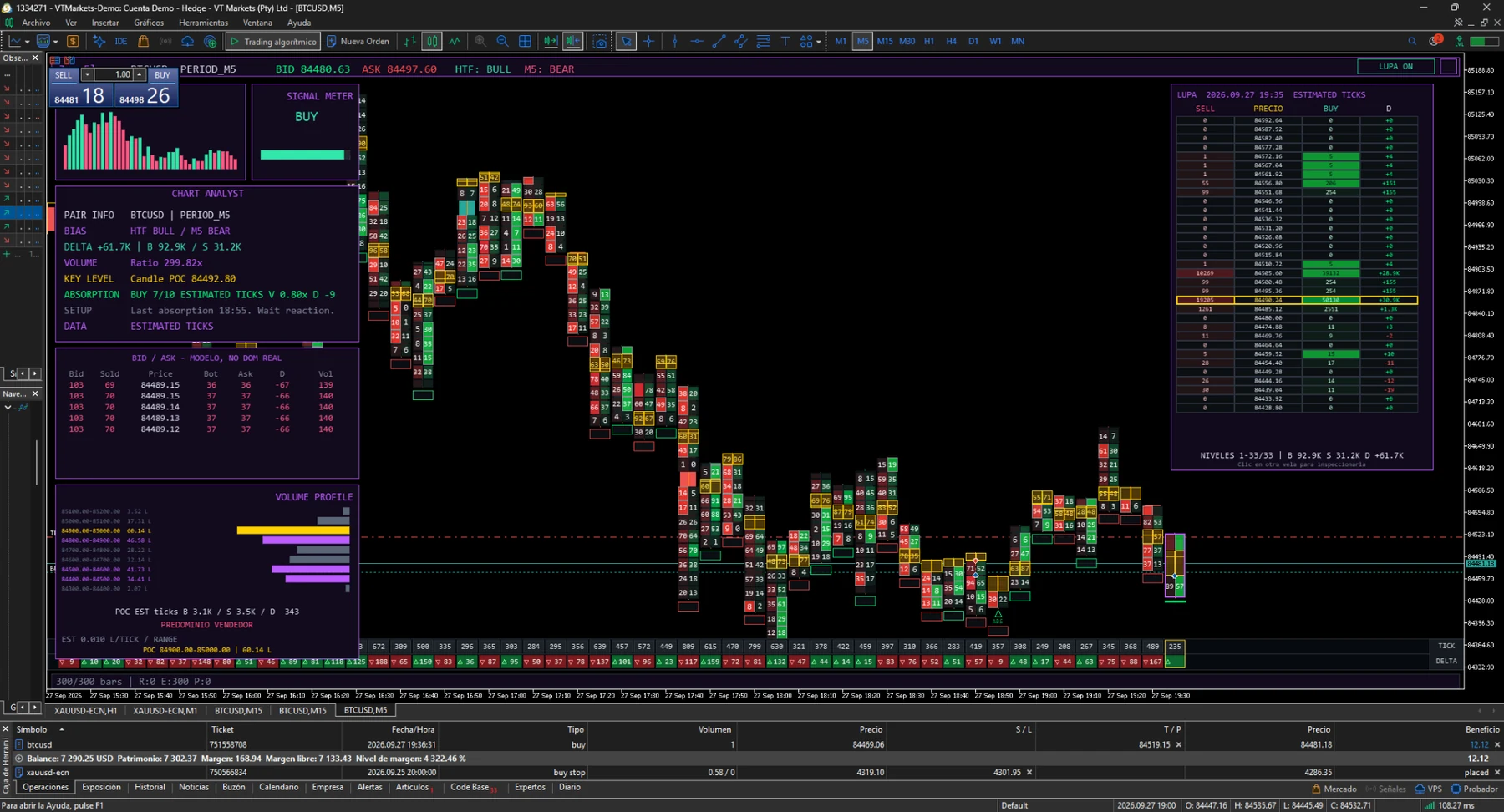This screenshot has width=1504, height=812.
Task: Click the lot volume field 1.00
Action: (x=114, y=74)
